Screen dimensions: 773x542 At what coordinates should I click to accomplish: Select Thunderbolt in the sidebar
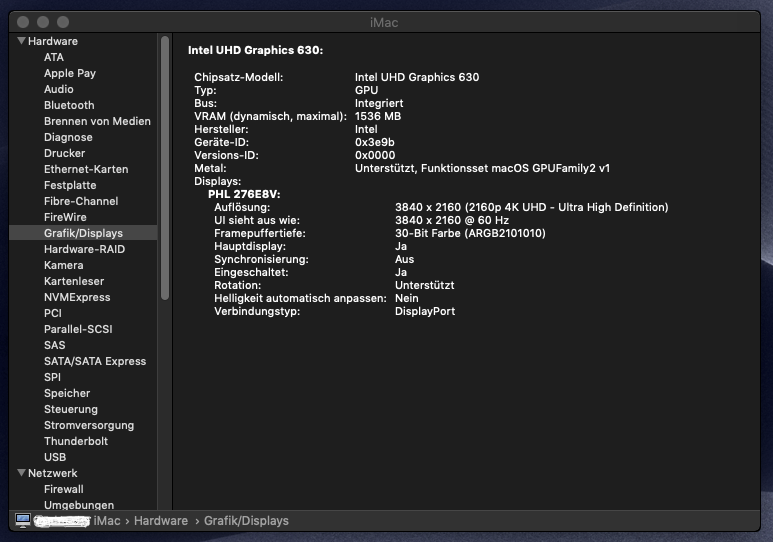tap(76, 441)
